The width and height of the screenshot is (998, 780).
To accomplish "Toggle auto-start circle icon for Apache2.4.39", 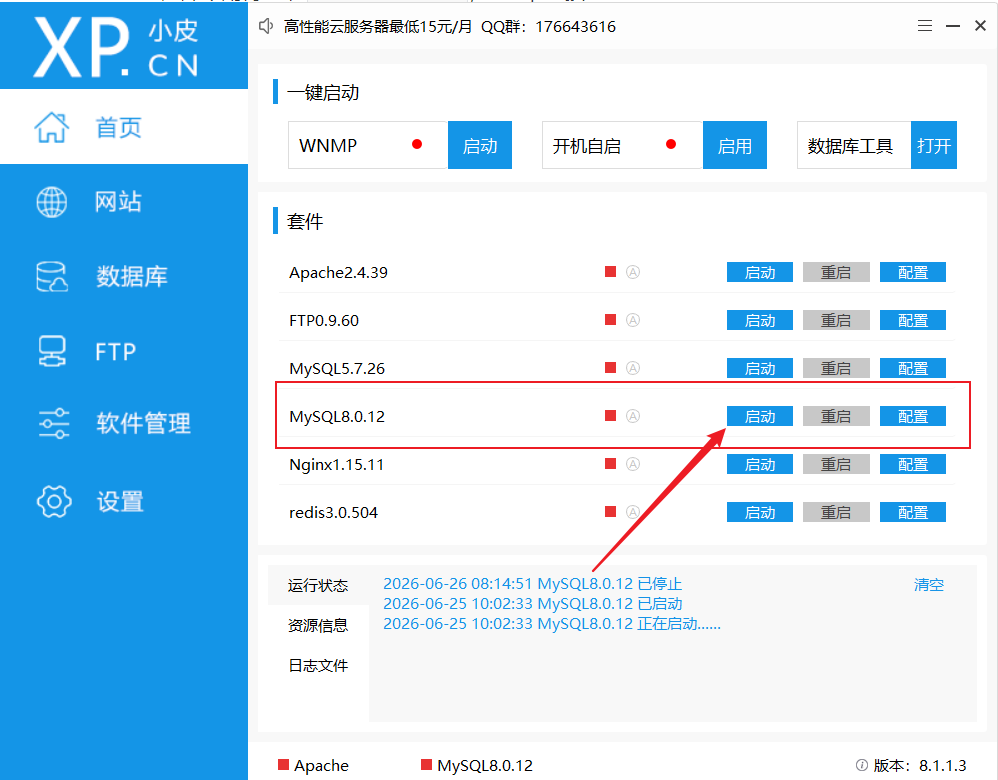I will [633, 272].
